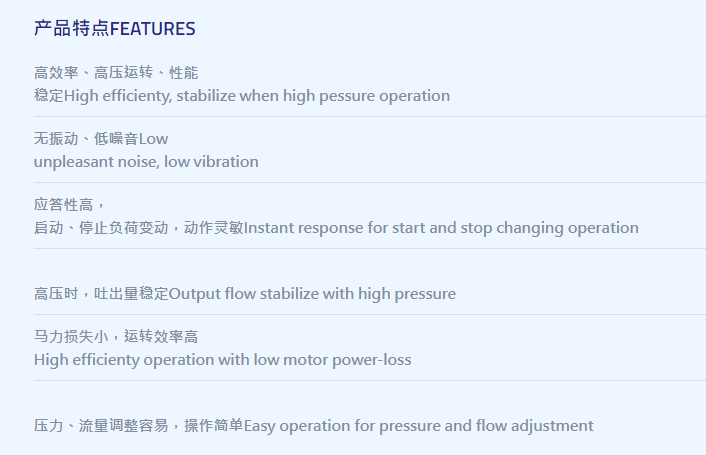Click the word FEATURES in the heading

coord(153,29)
